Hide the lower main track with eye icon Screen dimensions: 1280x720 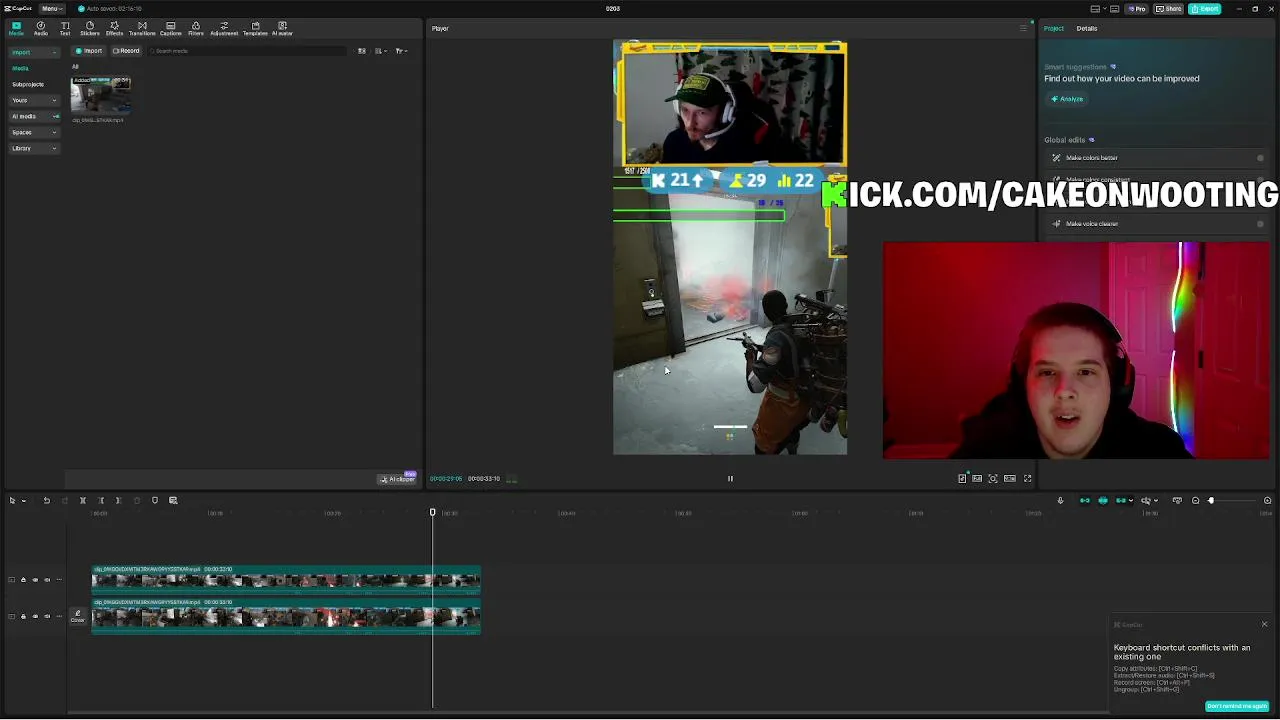(35, 616)
